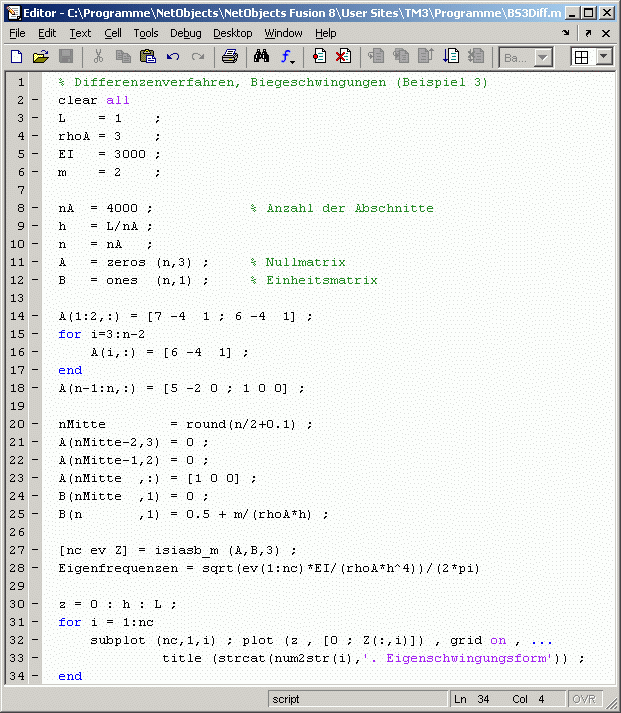Toggle breakpoint dash on line 32
This screenshot has width=621, height=713.
pos(35,640)
